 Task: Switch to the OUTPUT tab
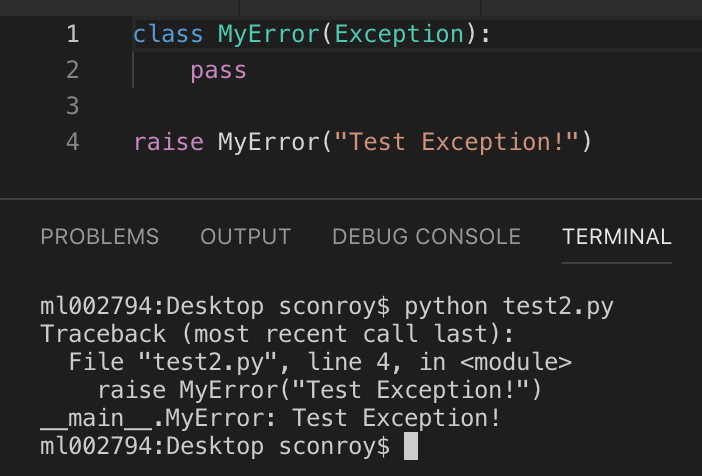[x=245, y=236]
